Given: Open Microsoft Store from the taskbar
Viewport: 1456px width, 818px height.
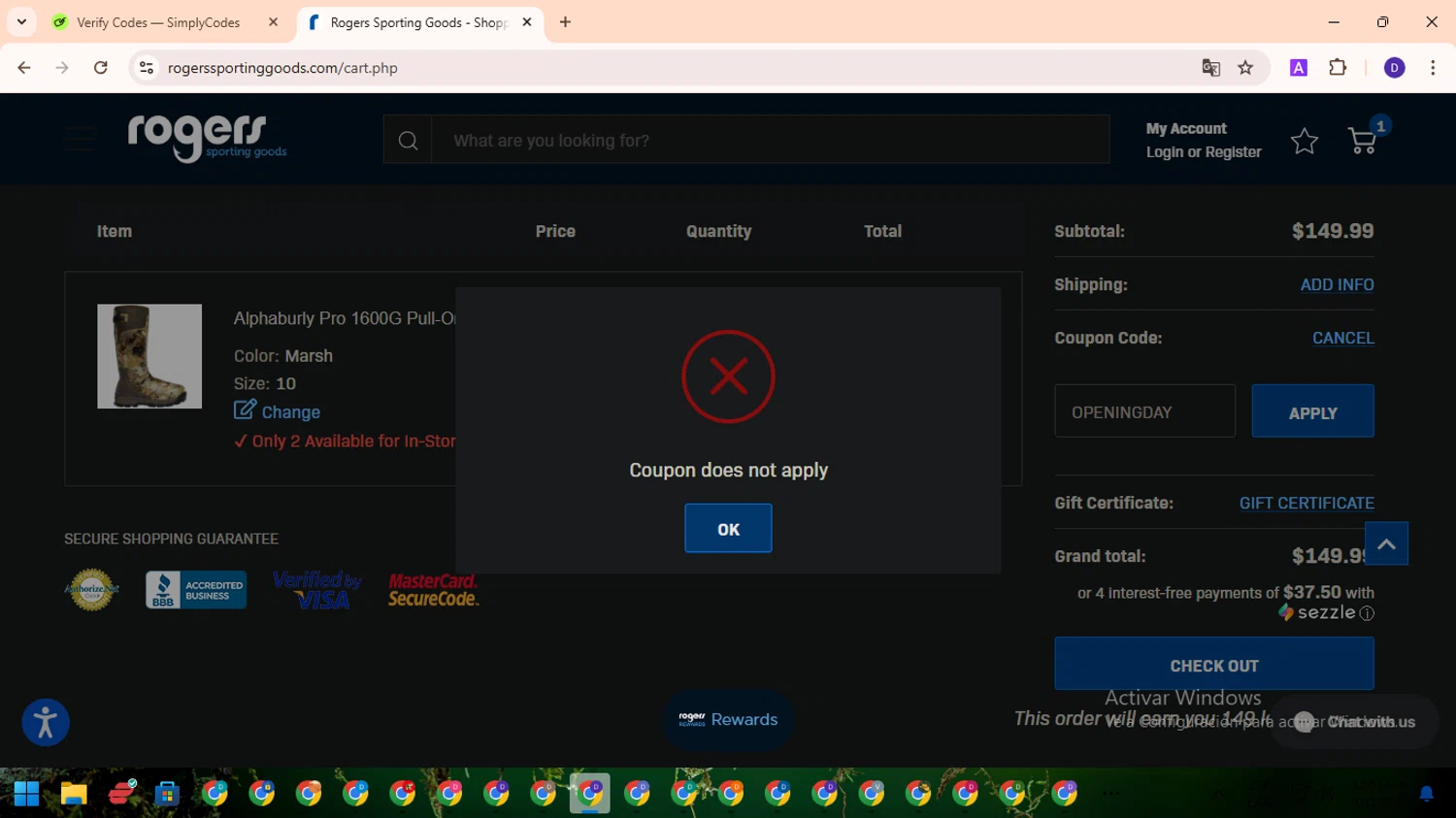Looking at the screenshot, I should pos(167,794).
